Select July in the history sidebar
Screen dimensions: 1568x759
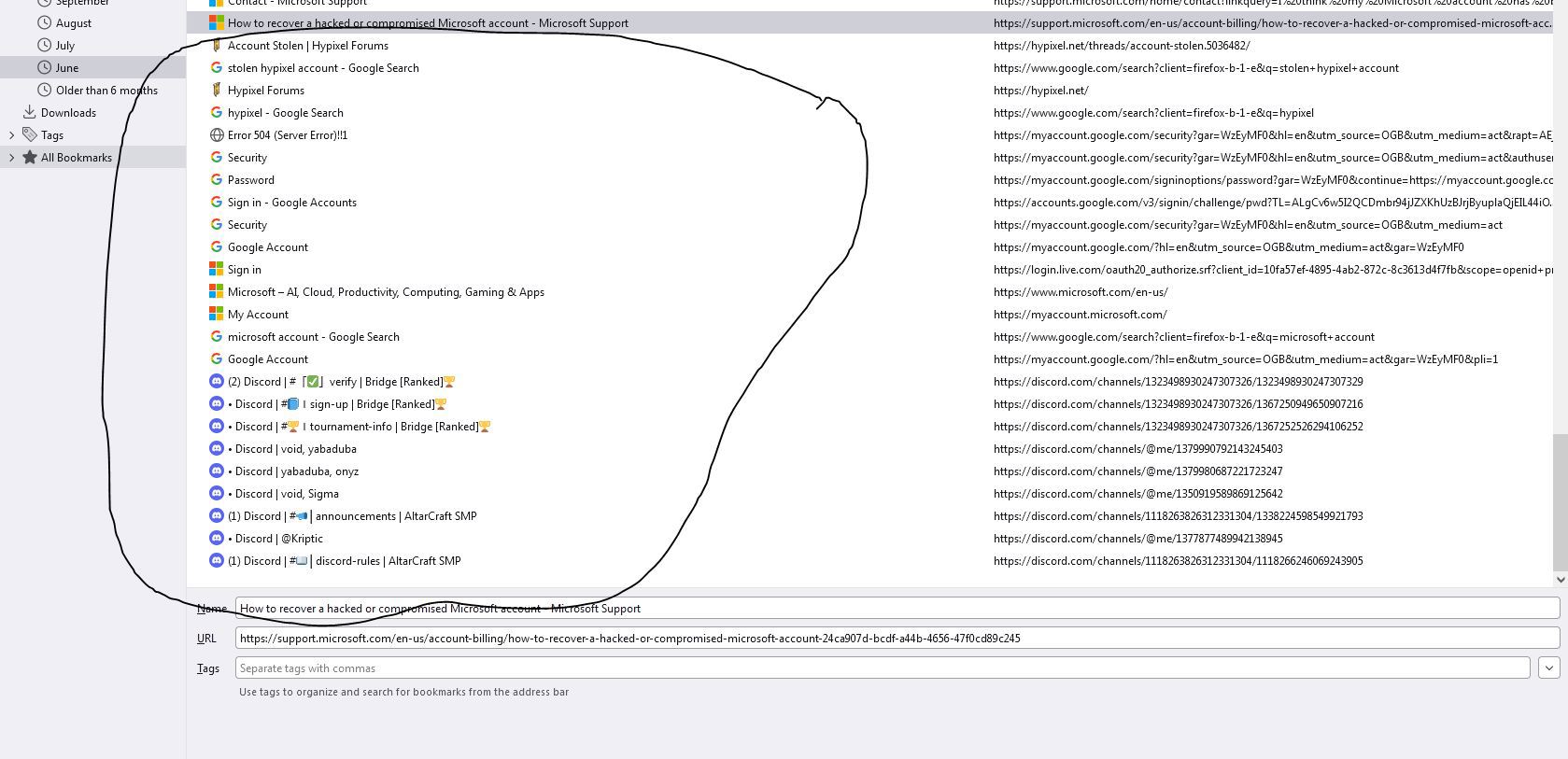65,45
